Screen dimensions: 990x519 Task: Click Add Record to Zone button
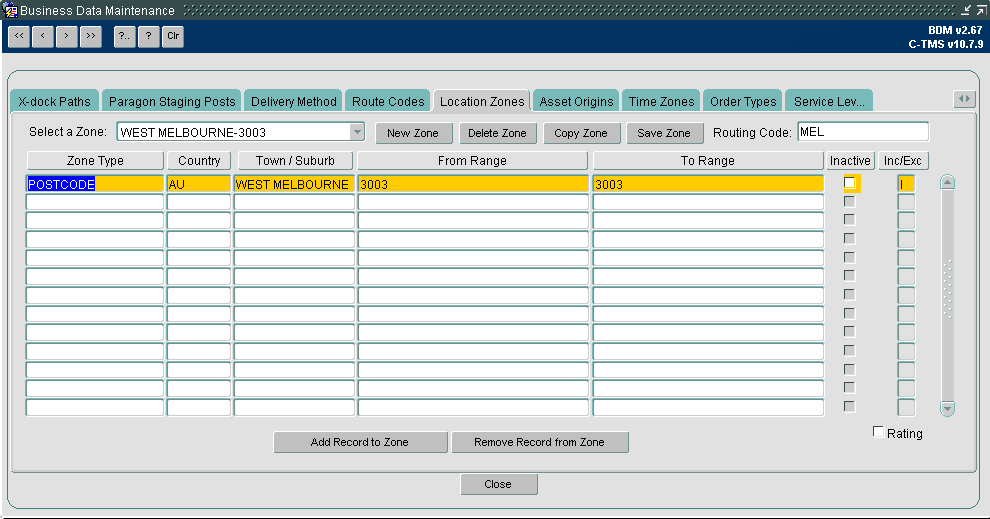pos(360,443)
